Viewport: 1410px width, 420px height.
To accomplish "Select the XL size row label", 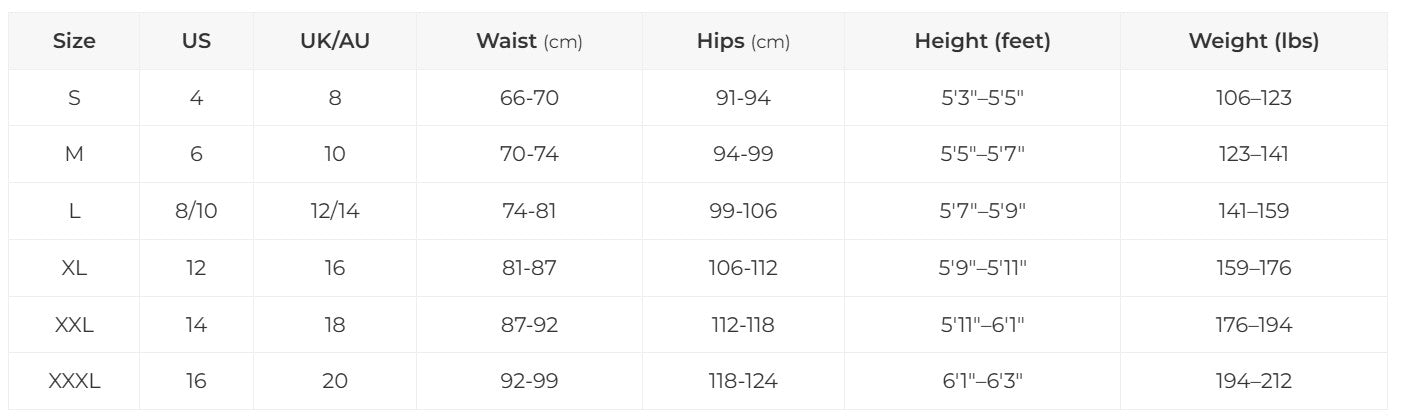I will (74, 268).
